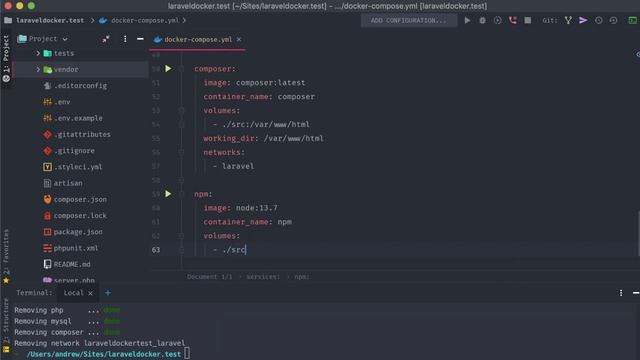Open the 1: Project side tool window tab
The height and width of the screenshot is (360, 640).
coord(6,58)
